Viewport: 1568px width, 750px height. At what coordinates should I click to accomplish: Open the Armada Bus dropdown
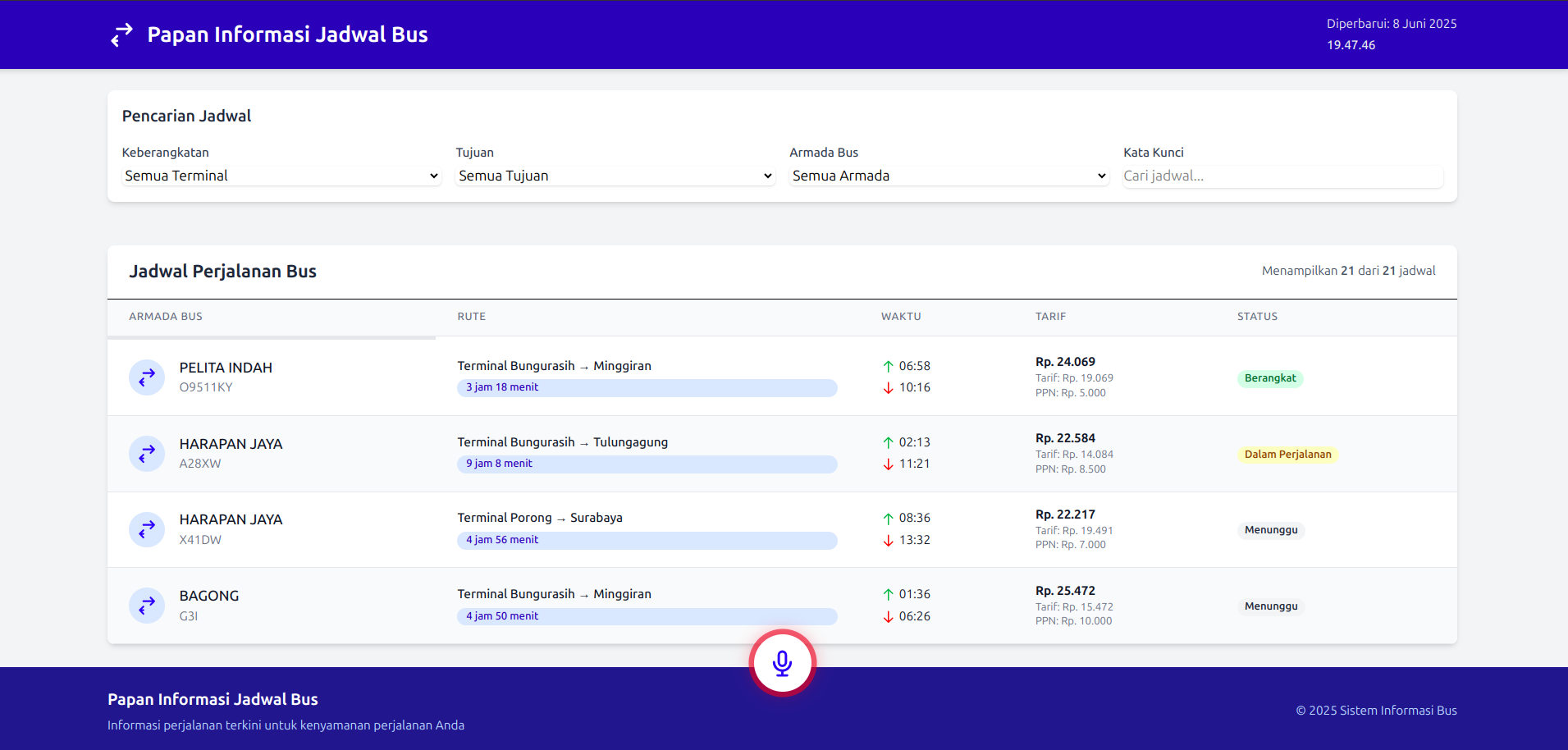949,176
